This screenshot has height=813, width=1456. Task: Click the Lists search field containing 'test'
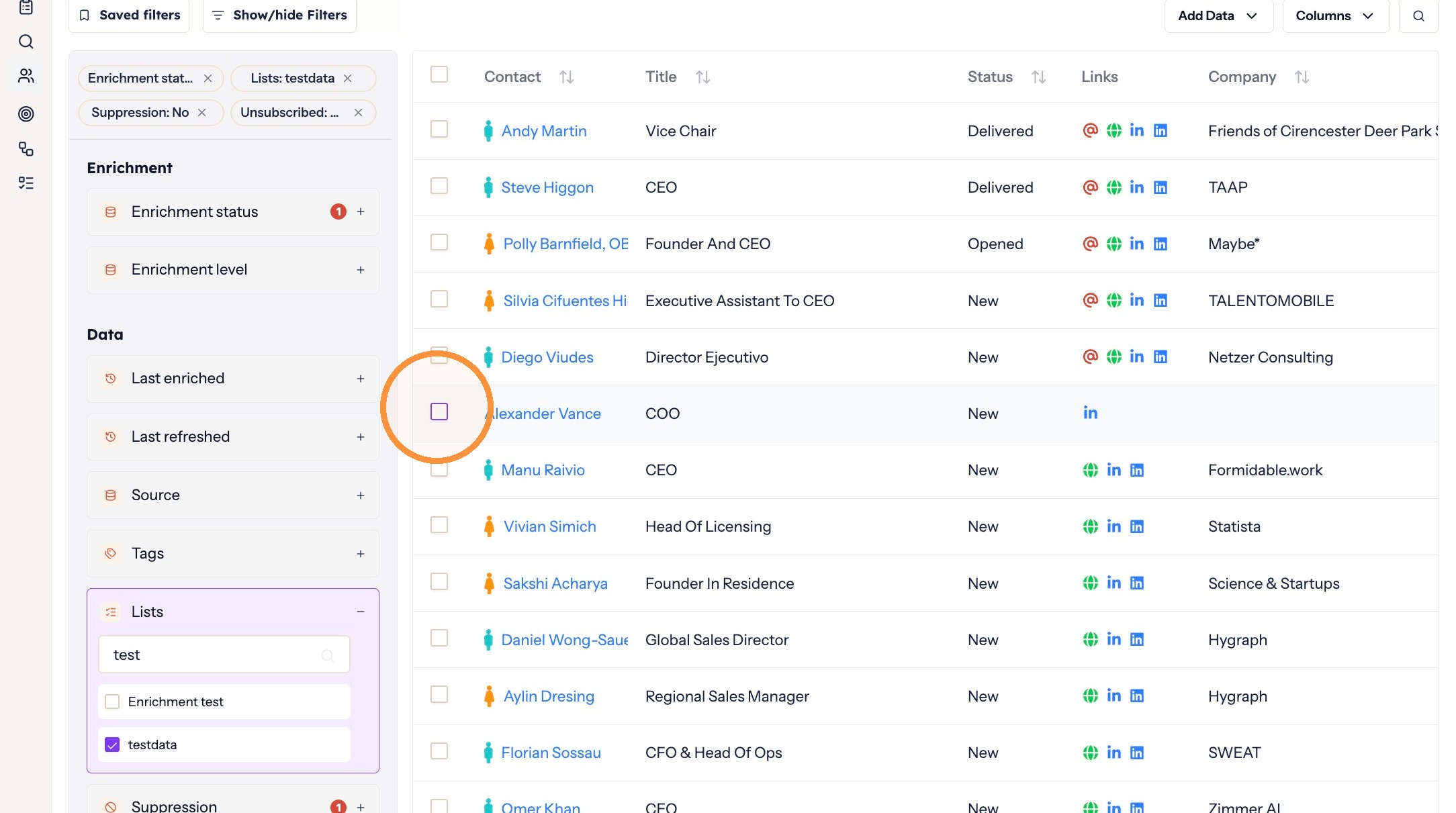coord(224,655)
